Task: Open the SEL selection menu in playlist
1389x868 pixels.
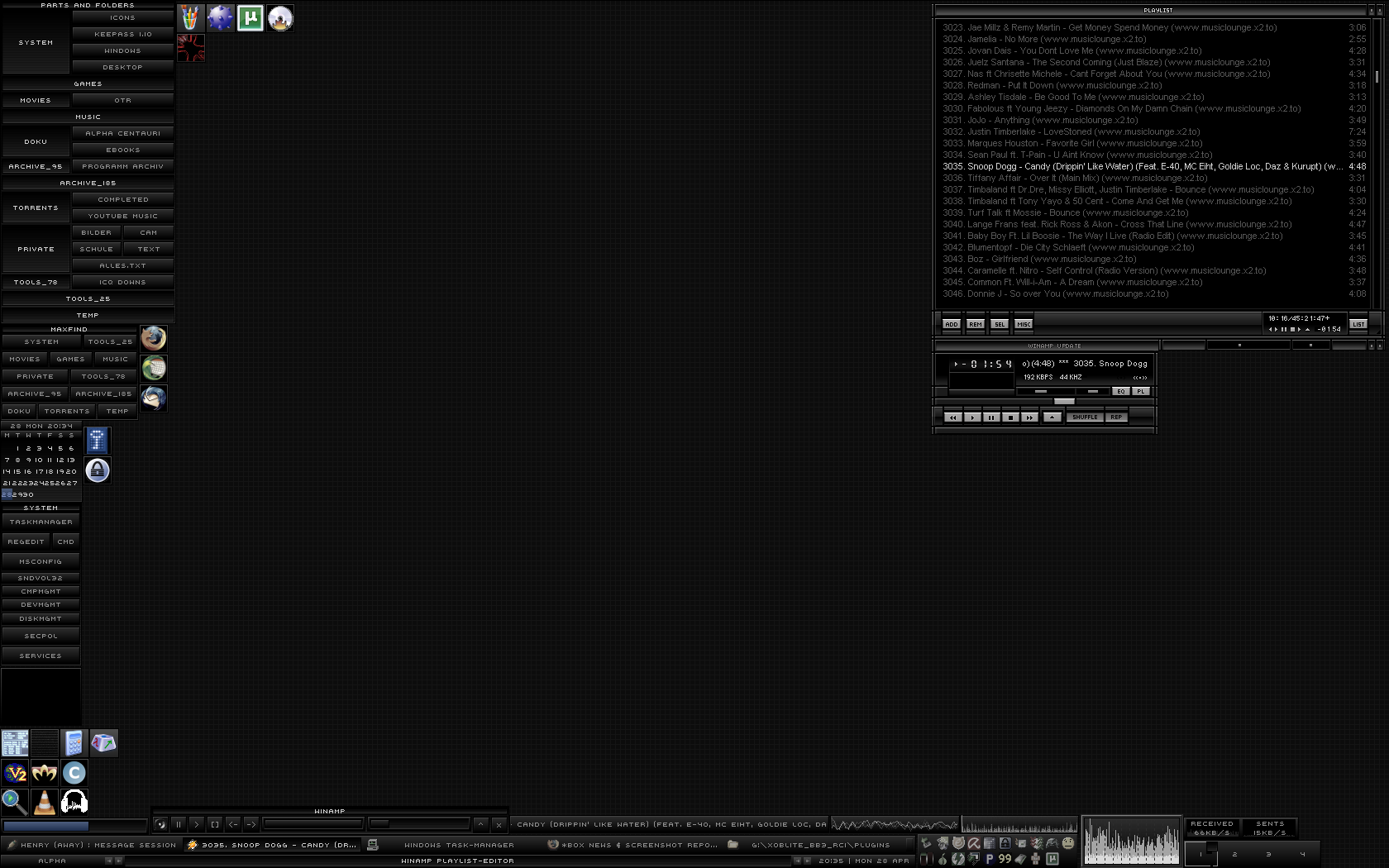Action: coord(1000,324)
